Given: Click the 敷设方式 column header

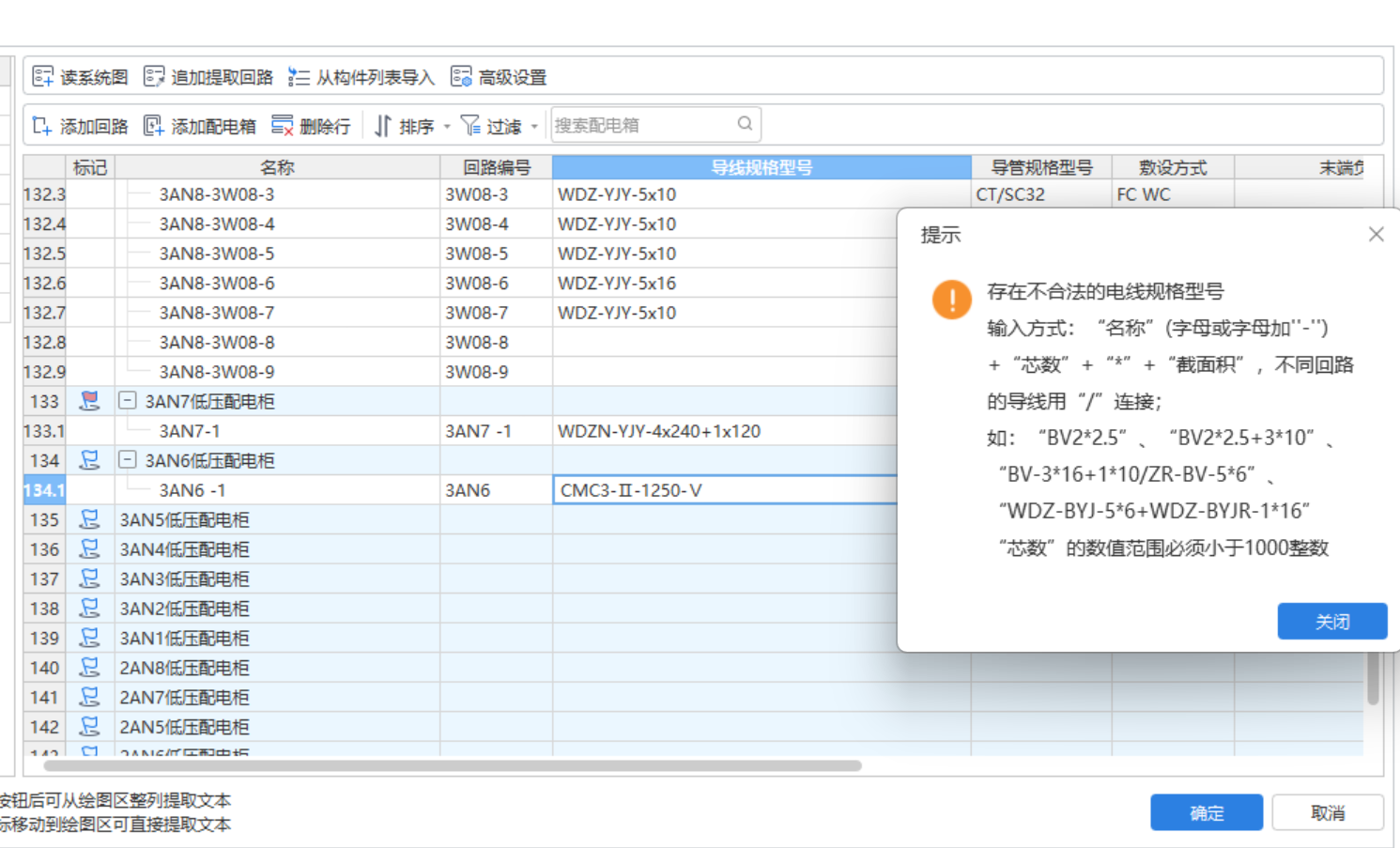Looking at the screenshot, I should pos(1173,167).
